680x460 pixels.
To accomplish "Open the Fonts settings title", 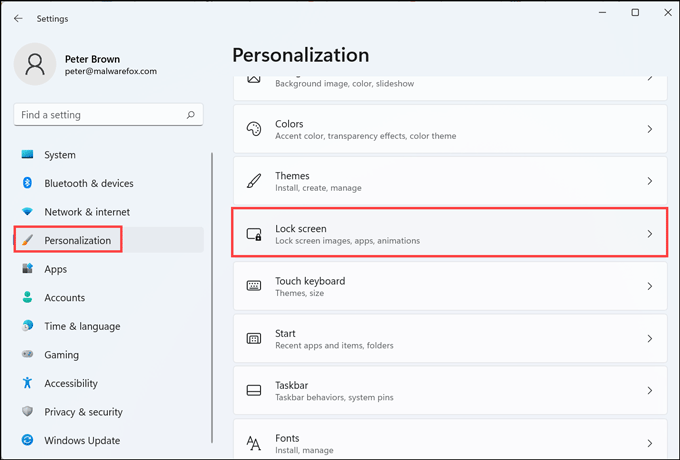I will (287, 438).
